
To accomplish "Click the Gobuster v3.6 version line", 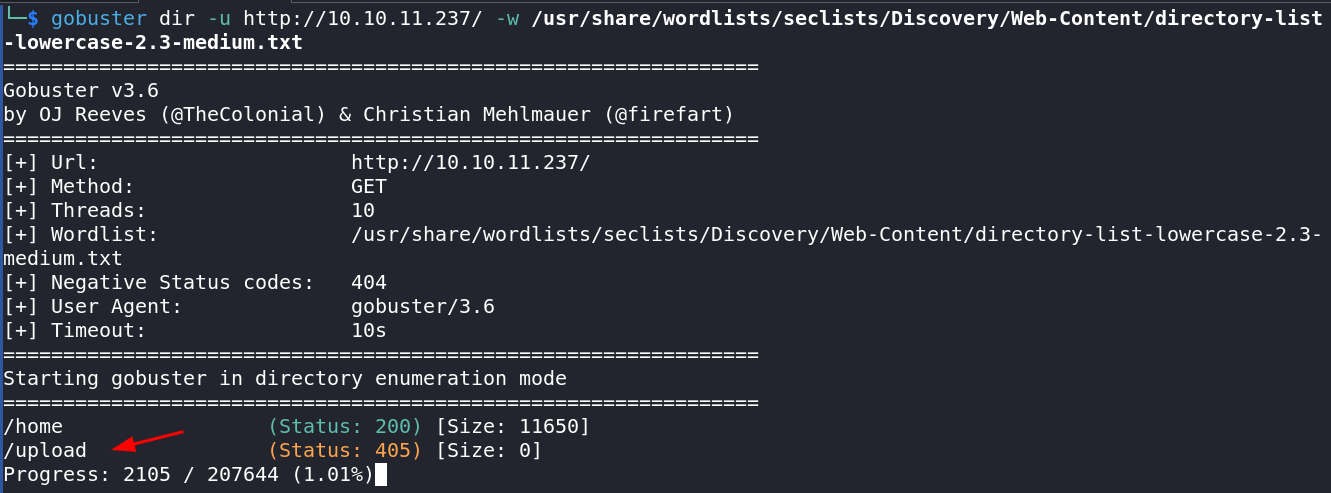I will pyautogui.click(x=81, y=91).
